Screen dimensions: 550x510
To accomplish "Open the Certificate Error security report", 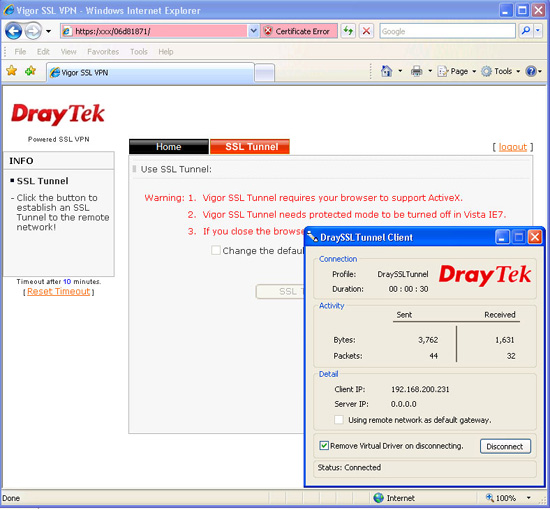I will (x=299, y=31).
